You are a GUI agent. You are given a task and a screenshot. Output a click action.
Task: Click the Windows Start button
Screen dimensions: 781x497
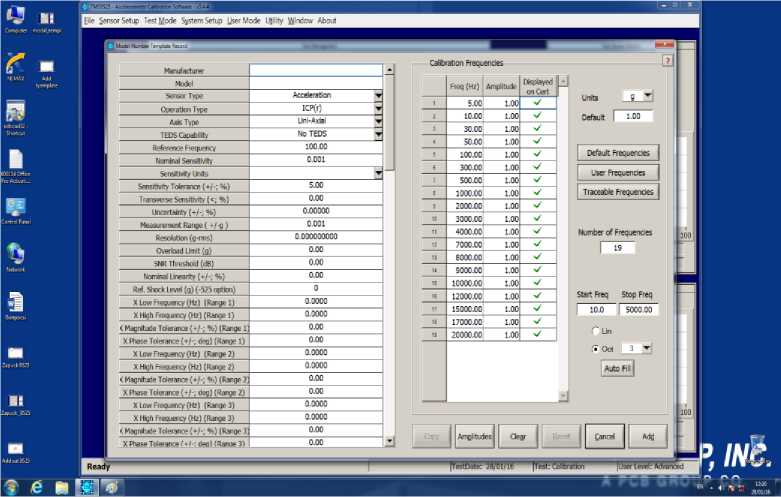coord(11,487)
